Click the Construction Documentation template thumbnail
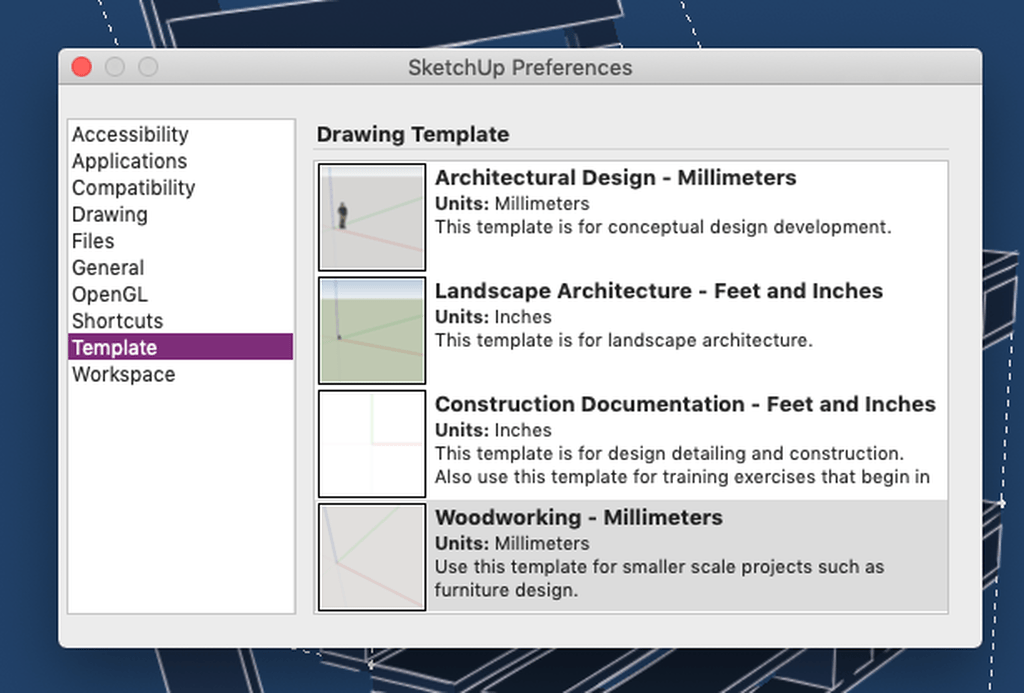The width and height of the screenshot is (1024, 693). (x=372, y=443)
